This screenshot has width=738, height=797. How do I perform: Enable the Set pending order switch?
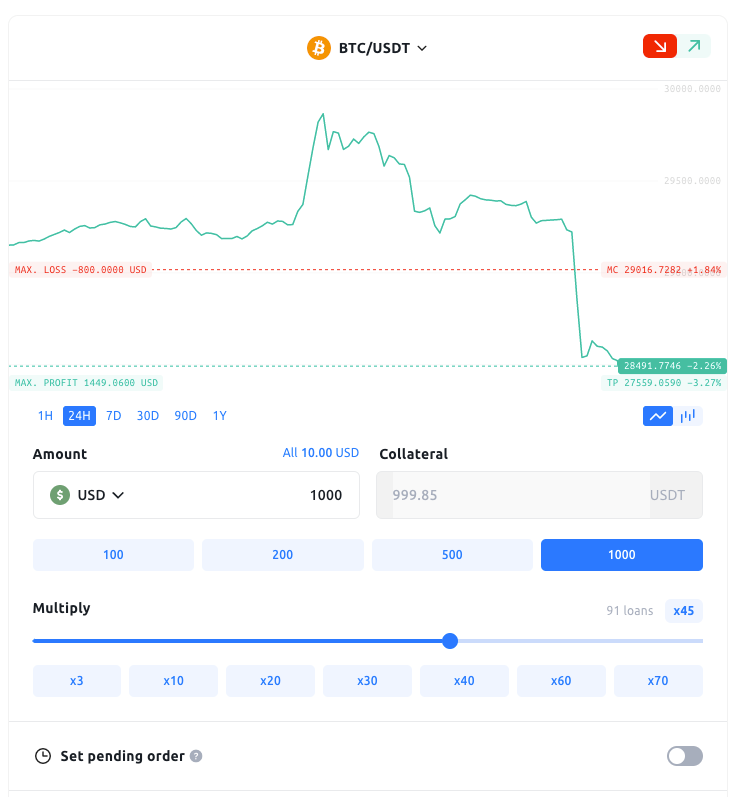(685, 756)
